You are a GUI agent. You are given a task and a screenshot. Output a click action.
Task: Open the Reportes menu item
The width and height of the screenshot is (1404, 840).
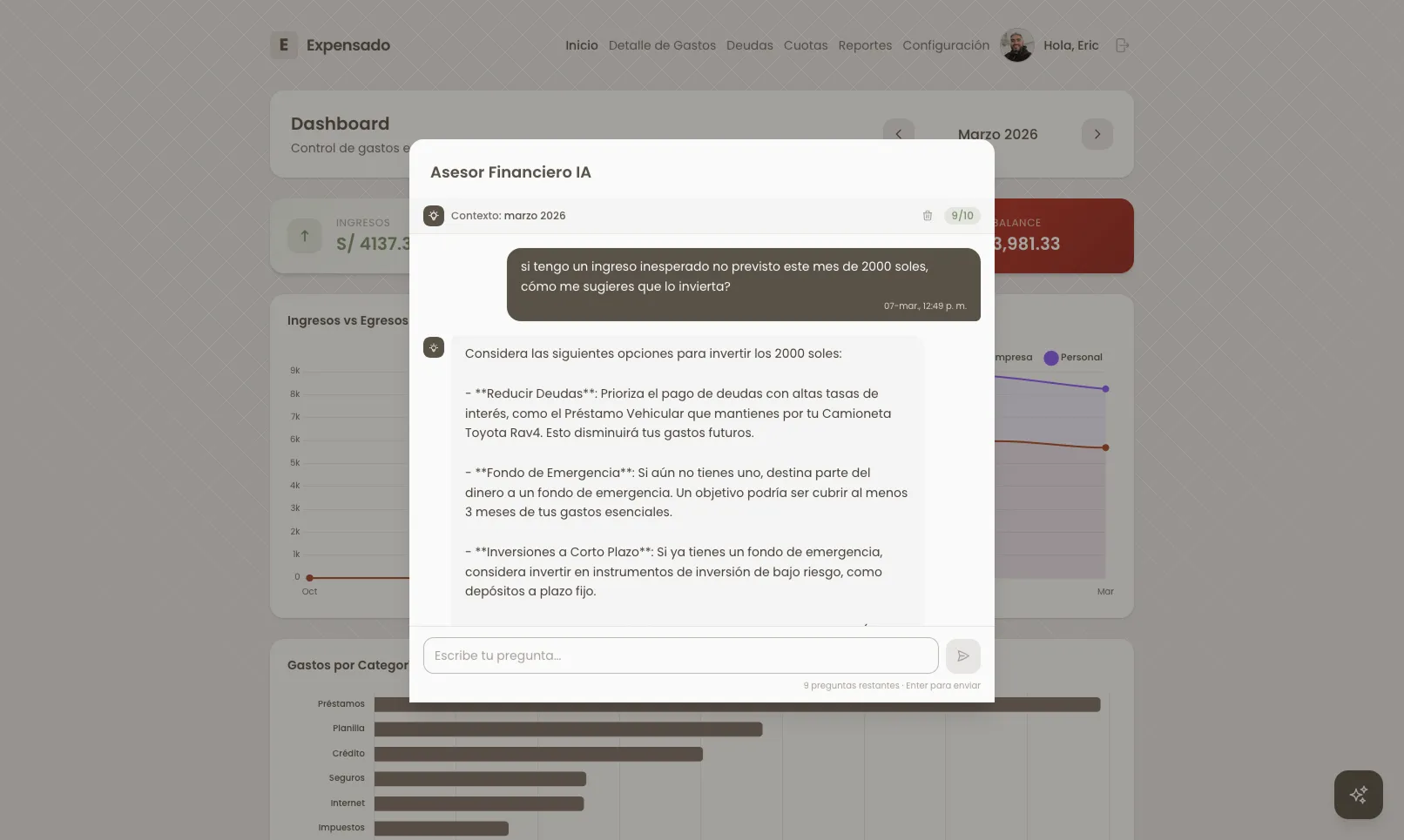point(865,44)
